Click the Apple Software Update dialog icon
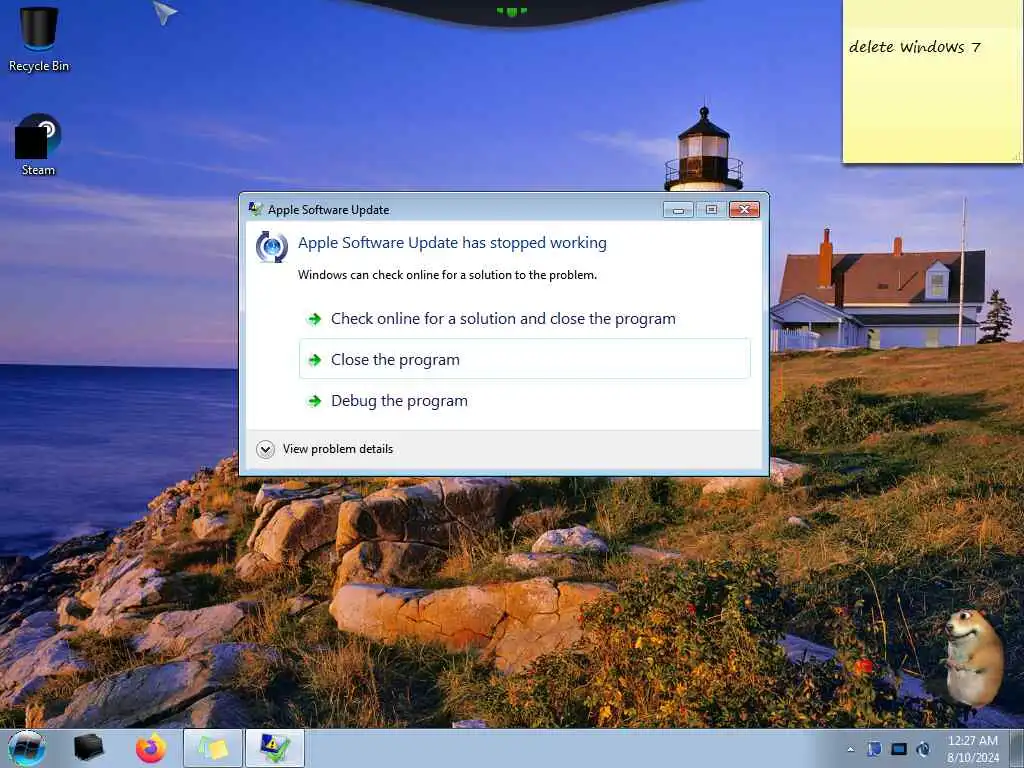This screenshot has height=768, width=1024. (x=272, y=247)
